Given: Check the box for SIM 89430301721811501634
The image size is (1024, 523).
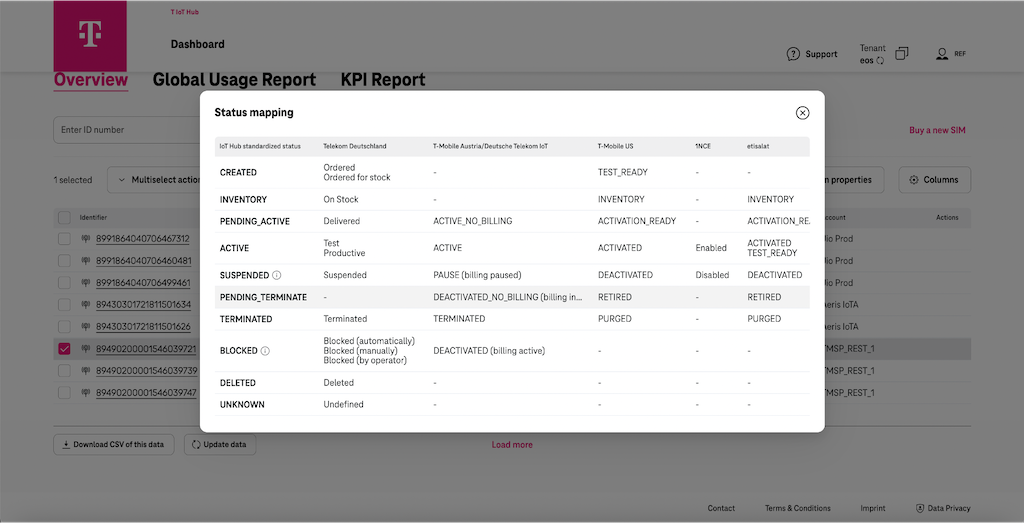Looking at the screenshot, I should tap(65, 305).
